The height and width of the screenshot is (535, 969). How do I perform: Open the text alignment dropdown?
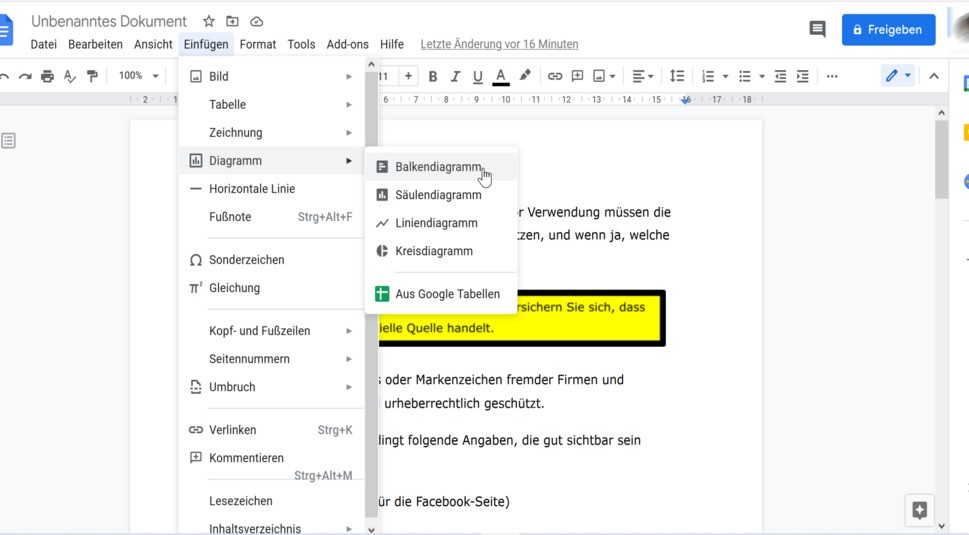643,76
